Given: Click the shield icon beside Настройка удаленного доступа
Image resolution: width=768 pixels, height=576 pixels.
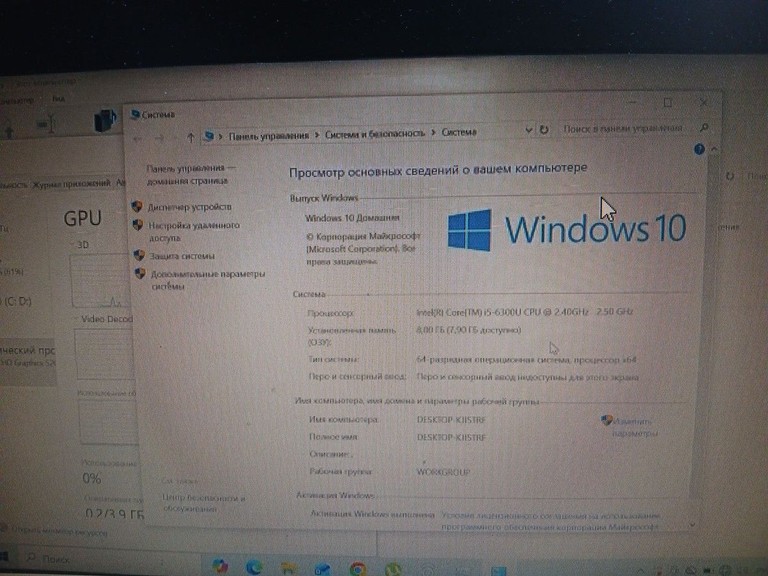Looking at the screenshot, I should pos(138,225).
